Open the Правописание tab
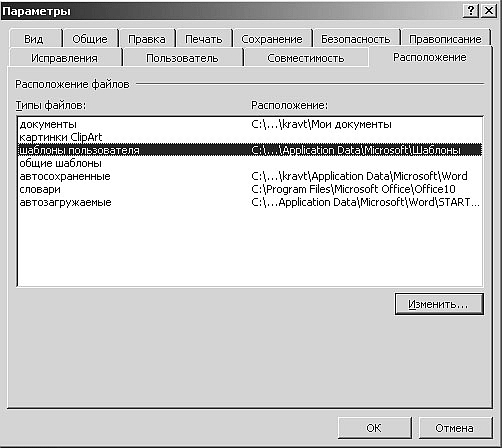The image size is (502, 448). 445,39
